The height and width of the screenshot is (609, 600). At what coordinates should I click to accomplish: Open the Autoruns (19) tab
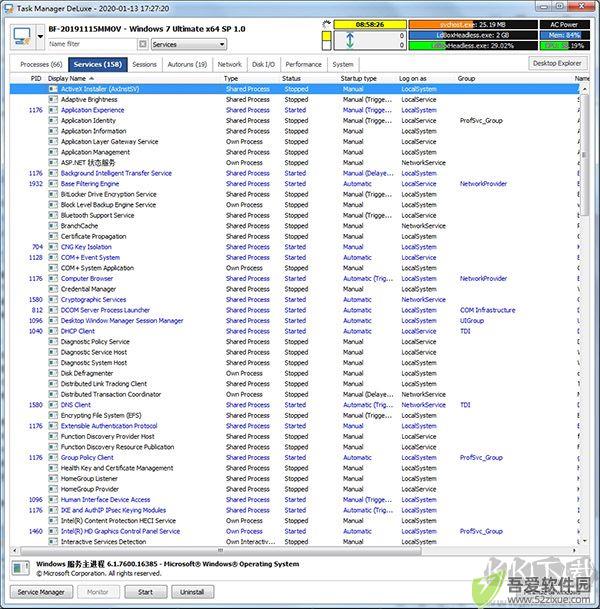click(x=187, y=64)
